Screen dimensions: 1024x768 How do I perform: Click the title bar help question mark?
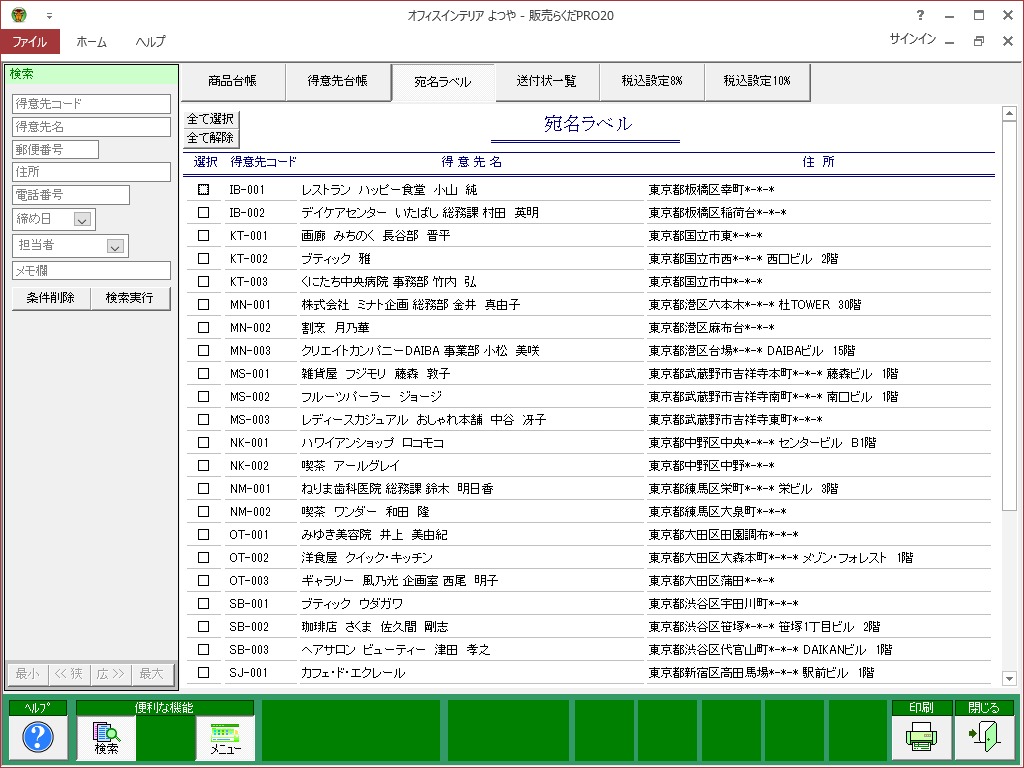920,15
